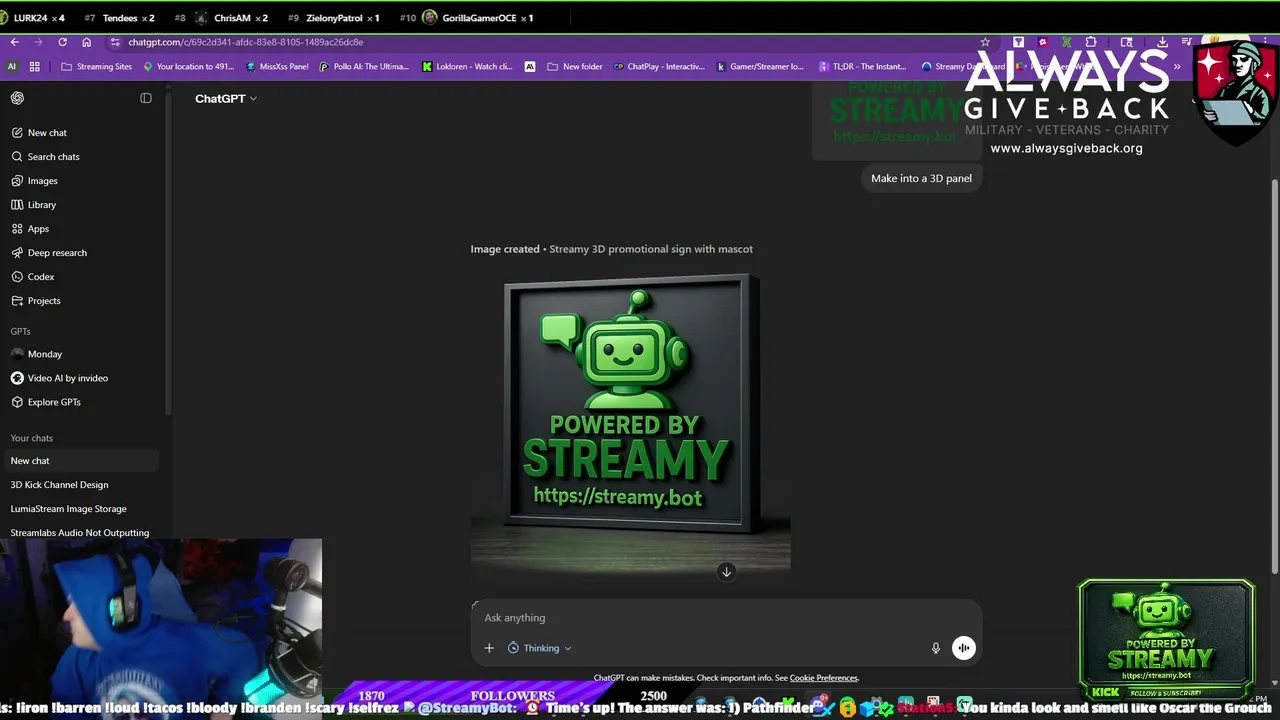Collapse the Your chats section heading
This screenshot has height=720, width=1280.
pos(31,438)
